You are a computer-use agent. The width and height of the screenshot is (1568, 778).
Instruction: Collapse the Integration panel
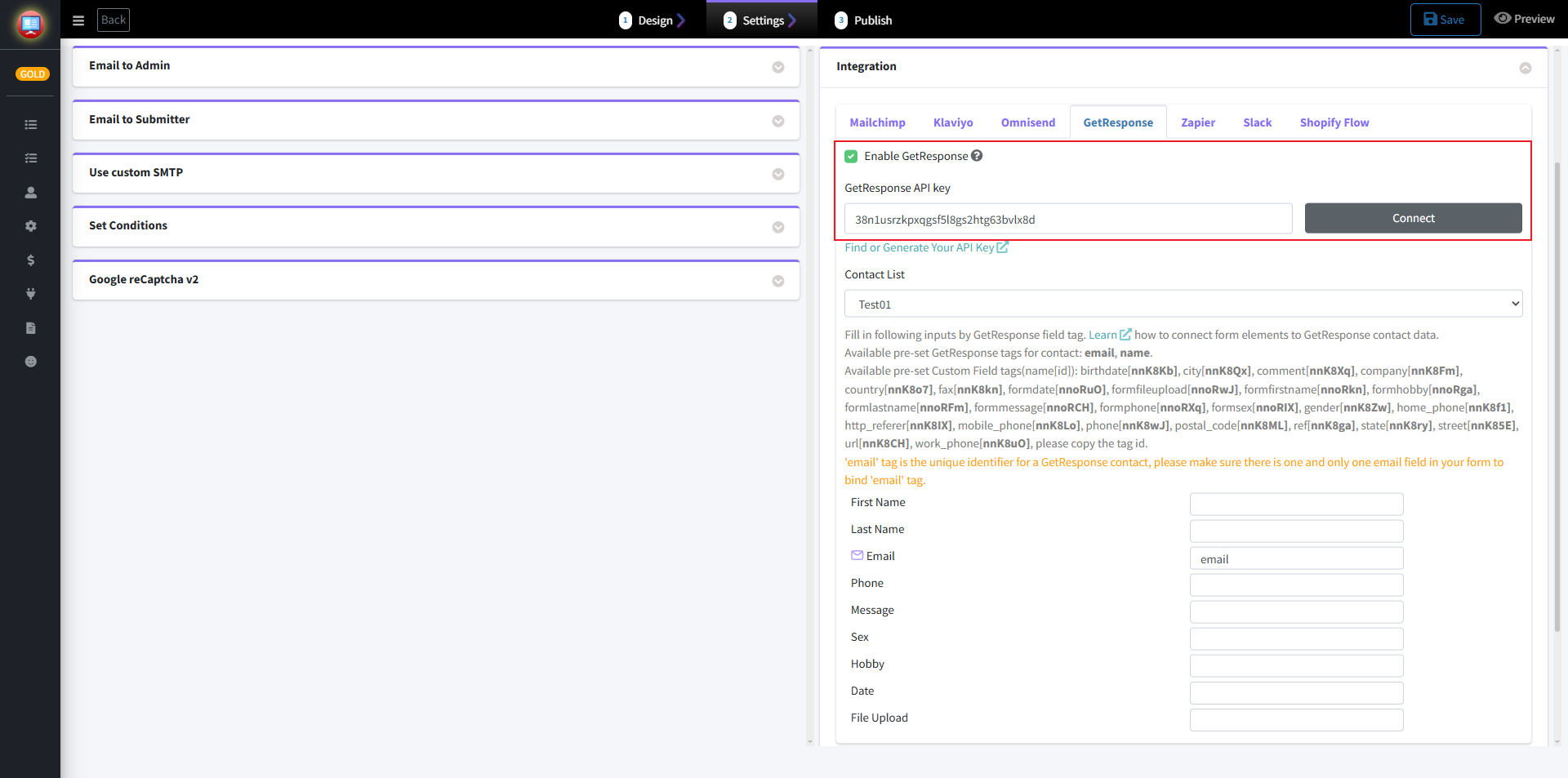(1526, 68)
